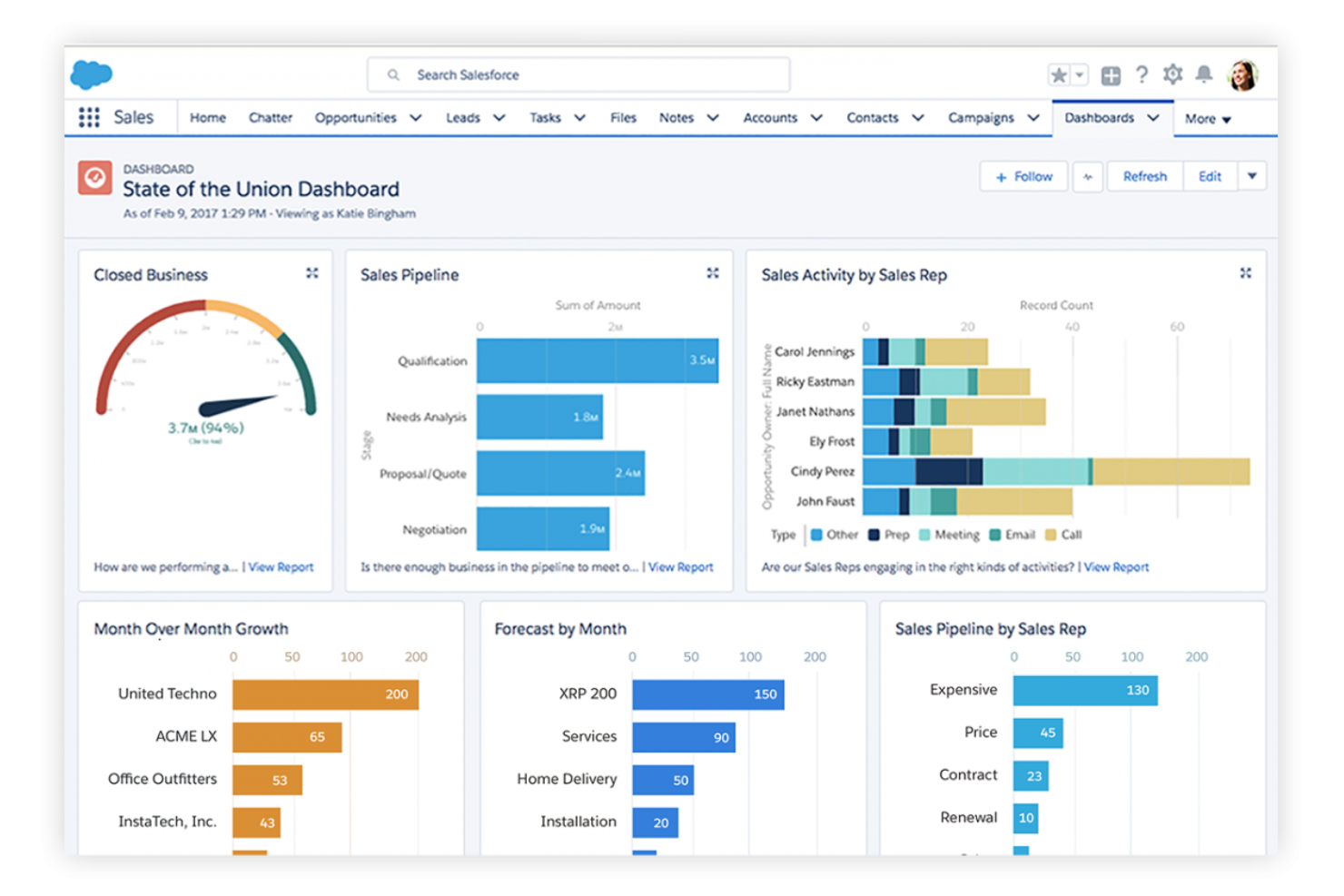The width and height of the screenshot is (1344, 896).
Task: Click the Proposal/Quote 2.4M bar
Action: pos(560,473)
